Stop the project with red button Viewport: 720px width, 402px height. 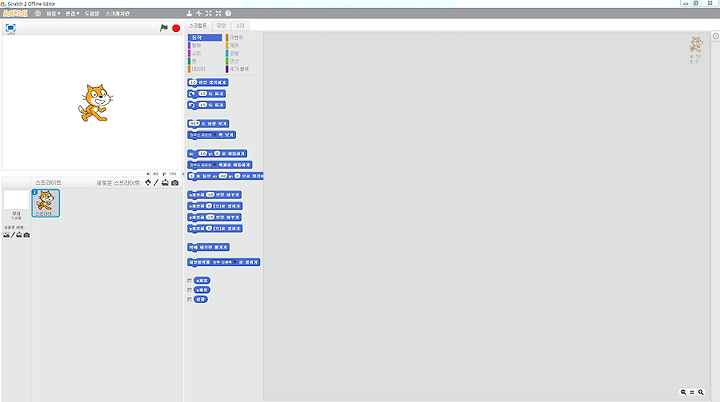pyautogui.click(x=176, y=28)
